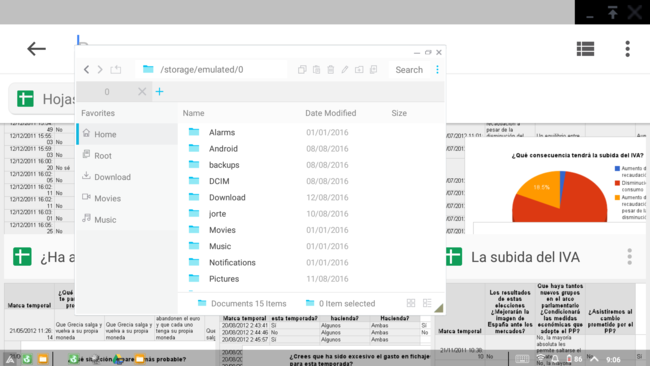Open the file manager overflow menu dots
The height and width of the screenshot is (366, 650).
tap(437, 70)
